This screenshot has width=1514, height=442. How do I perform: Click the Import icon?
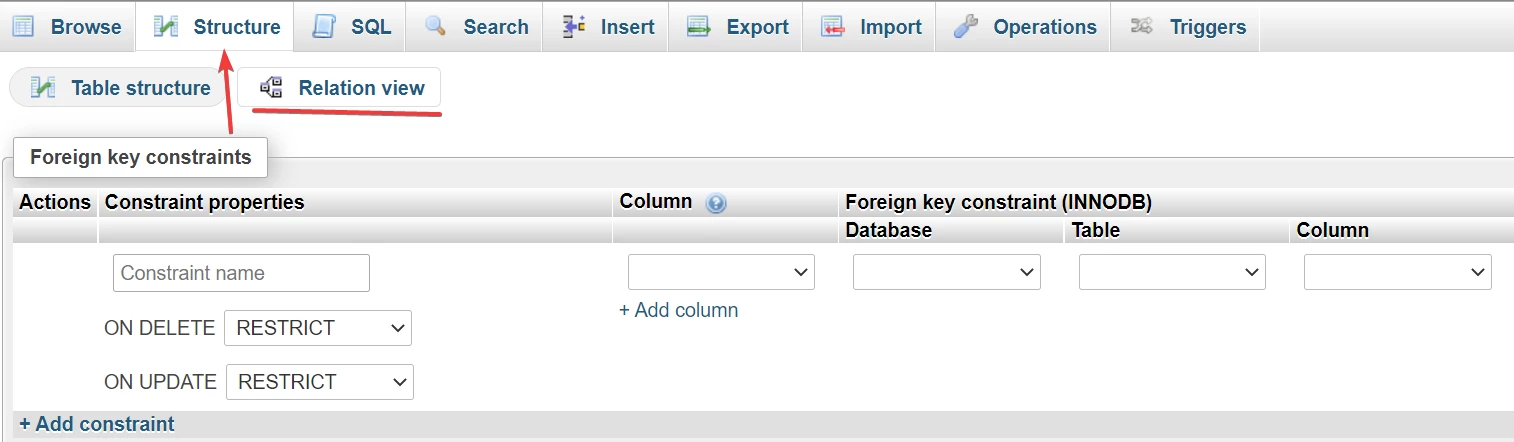click(x=833, y=27)
